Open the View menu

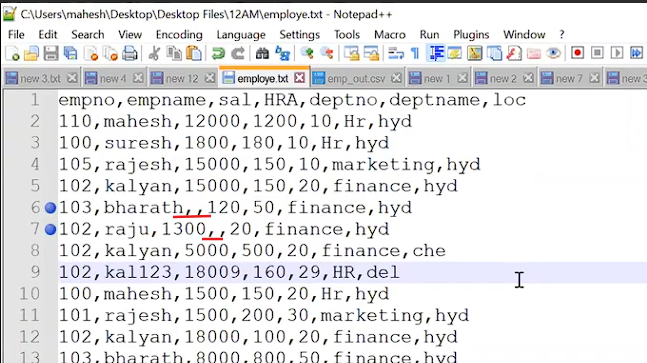tap(130, 35)
